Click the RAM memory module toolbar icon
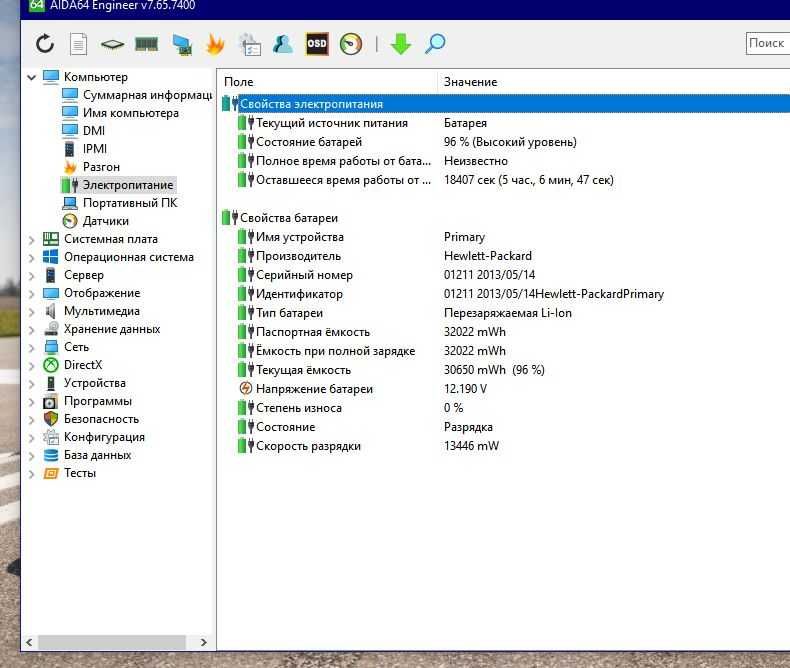This screenshot has width=790, height=668. [x=147, y=44]
